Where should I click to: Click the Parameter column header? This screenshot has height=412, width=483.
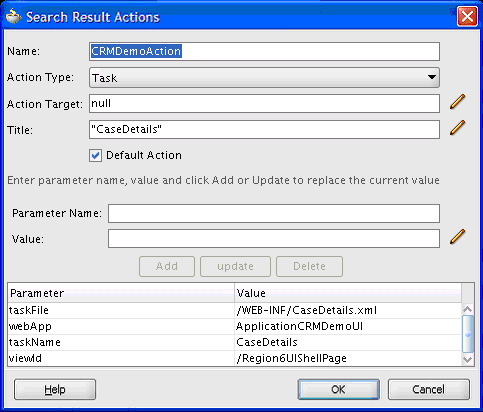(x=121, y=293)
